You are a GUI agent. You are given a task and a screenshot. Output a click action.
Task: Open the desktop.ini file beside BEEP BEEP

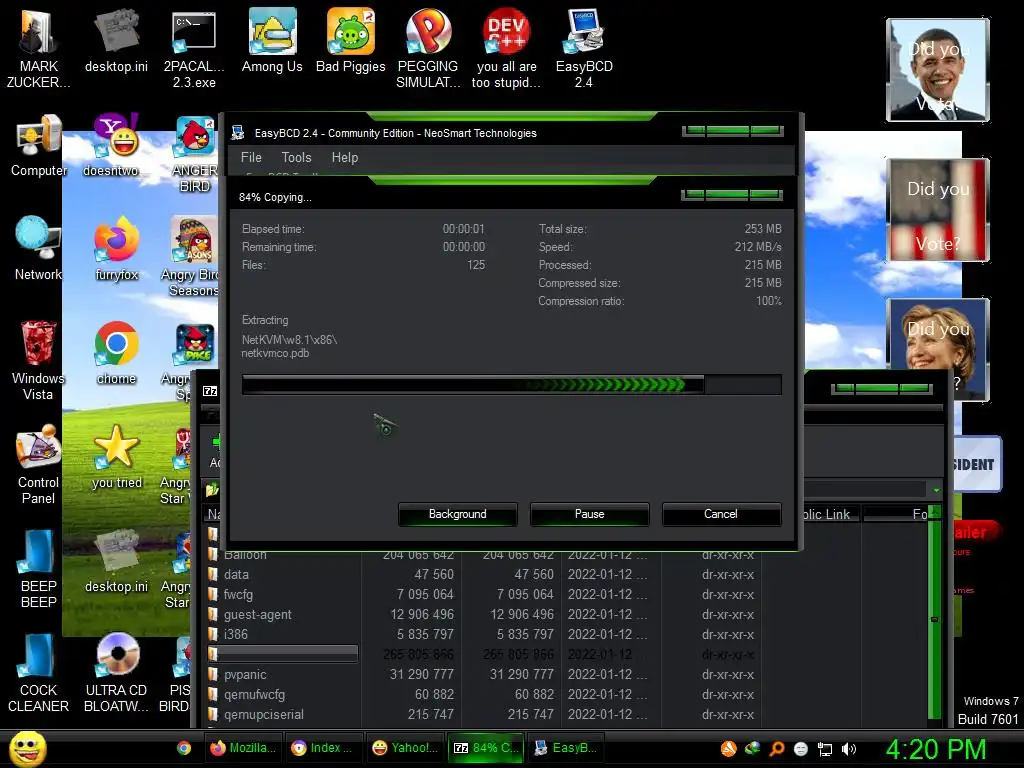pyautogui.click(x=116, y=562)
